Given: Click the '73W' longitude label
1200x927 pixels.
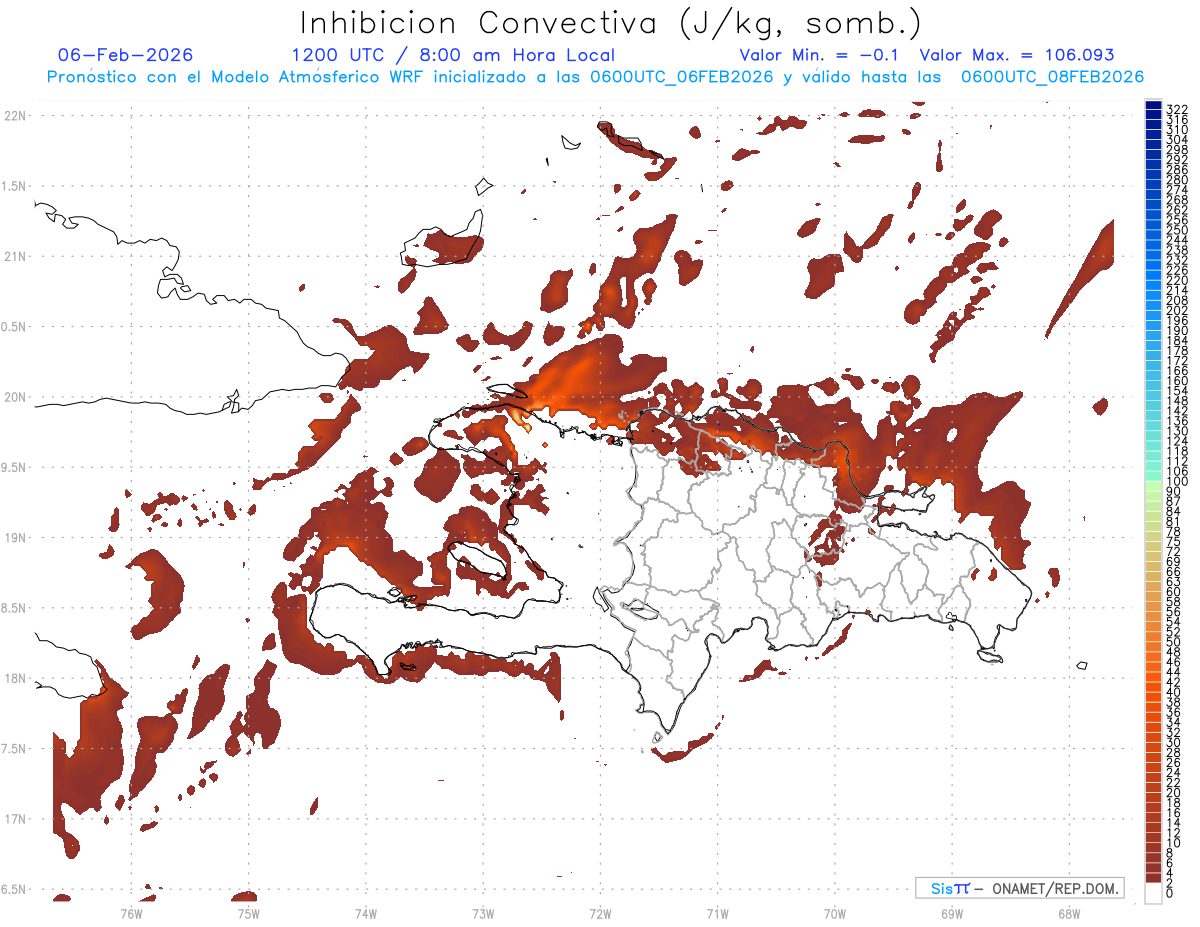Looking at the screenshot, I should coord(483,912).
